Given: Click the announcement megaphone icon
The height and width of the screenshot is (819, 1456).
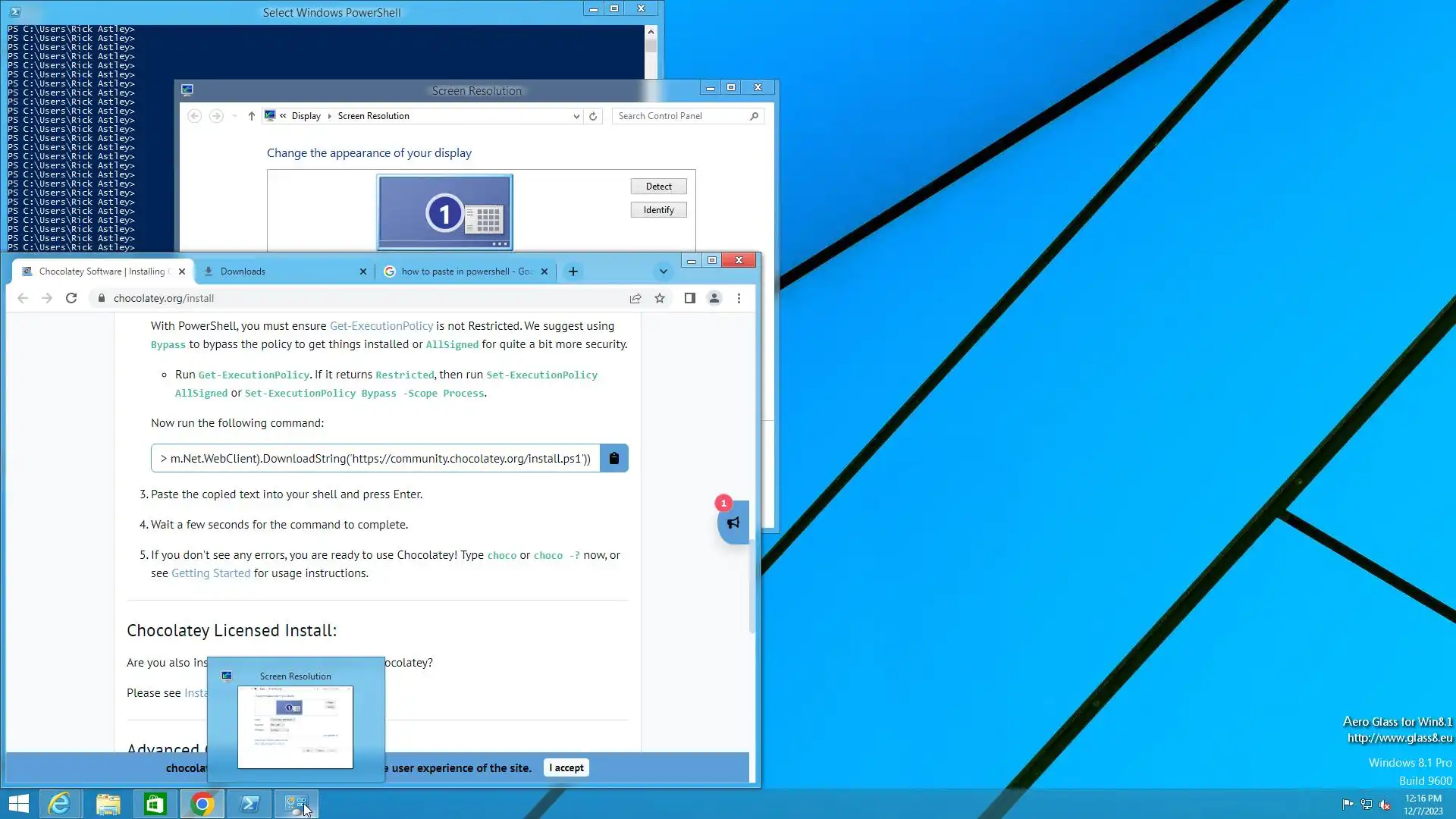Looking at the screenshot, I should click(x=733, y=522).
